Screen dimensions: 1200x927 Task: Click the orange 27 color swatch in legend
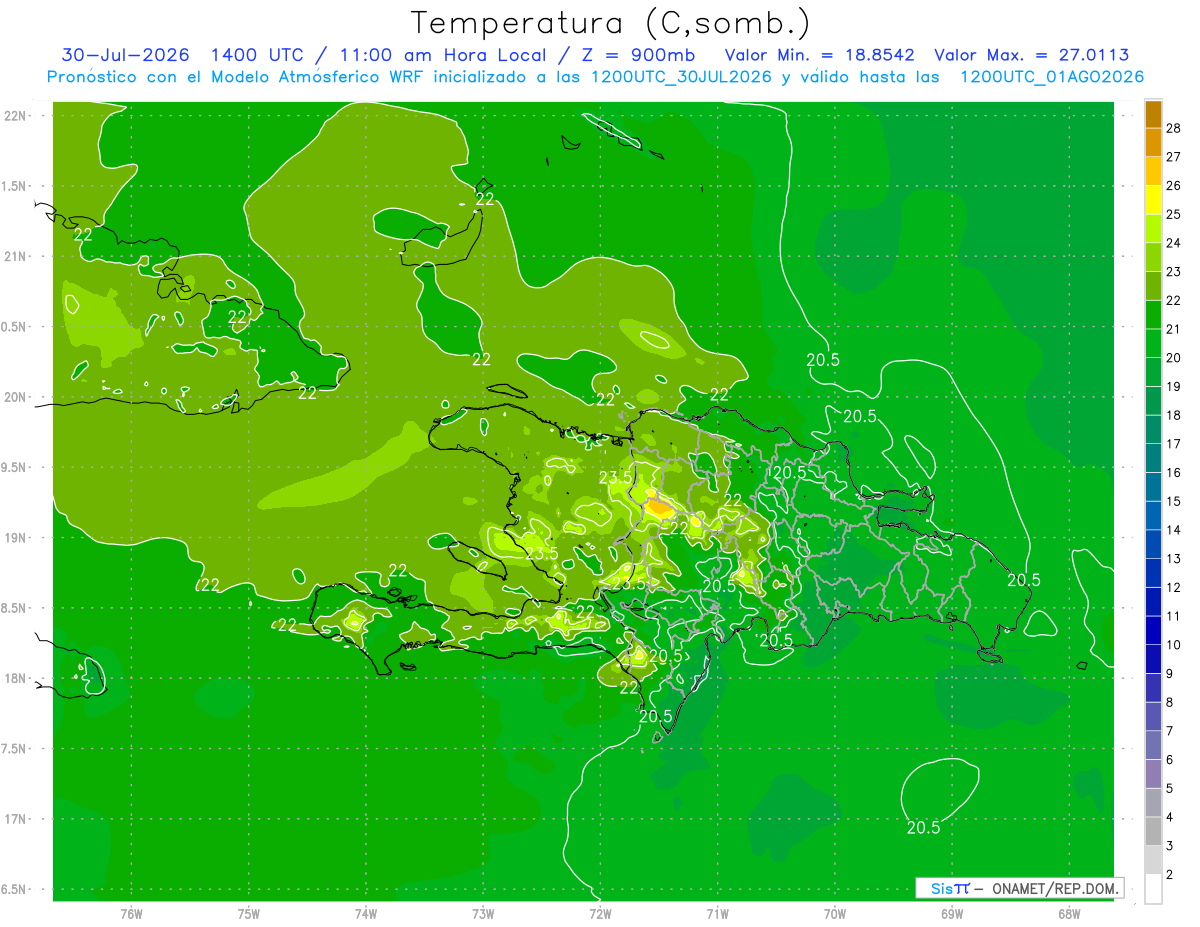coord(1153,143)
